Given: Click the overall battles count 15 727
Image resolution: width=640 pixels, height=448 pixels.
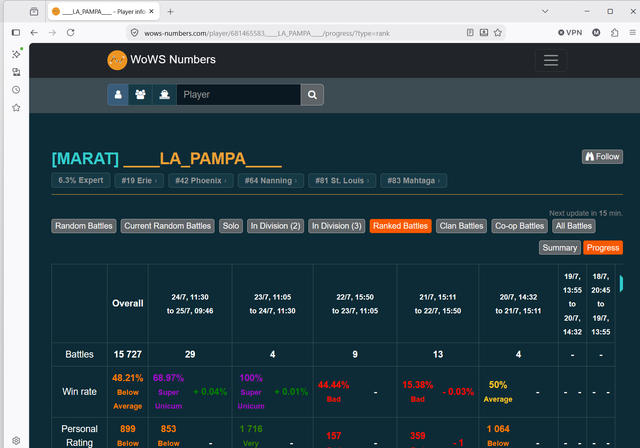Looking at the screenshot, I should pyautogui.click(x=128, y=355).
